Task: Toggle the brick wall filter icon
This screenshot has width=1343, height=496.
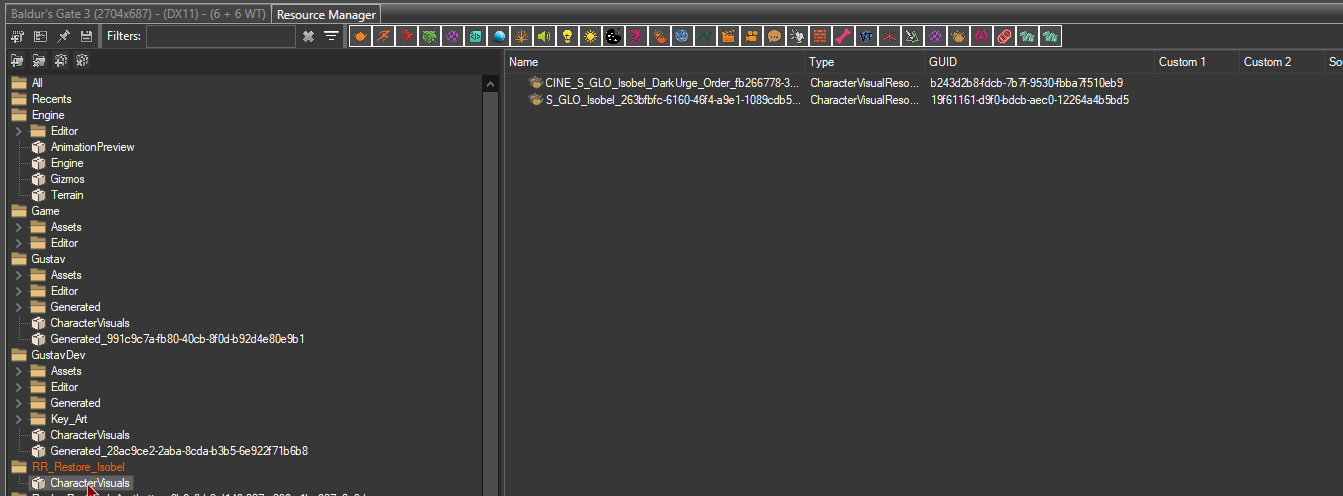Action: coord(819,36)
